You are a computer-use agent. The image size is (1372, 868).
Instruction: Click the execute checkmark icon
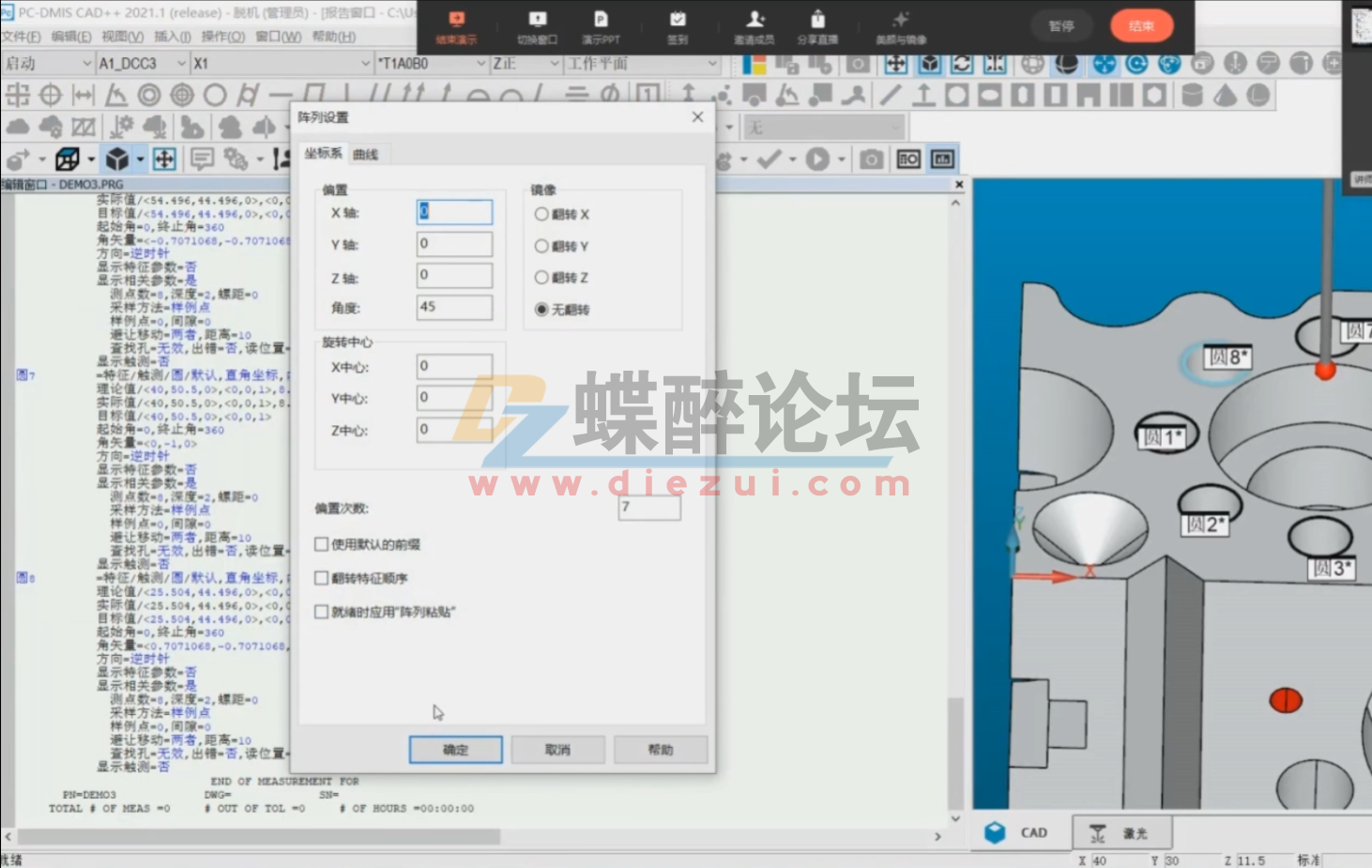770,160
